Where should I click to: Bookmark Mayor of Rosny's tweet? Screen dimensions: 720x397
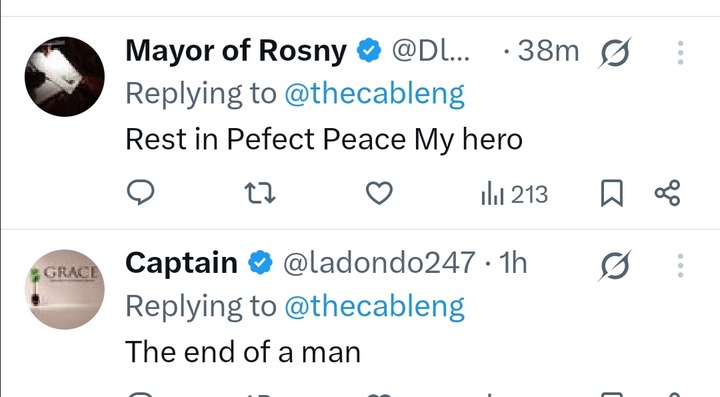pos(612,193)
